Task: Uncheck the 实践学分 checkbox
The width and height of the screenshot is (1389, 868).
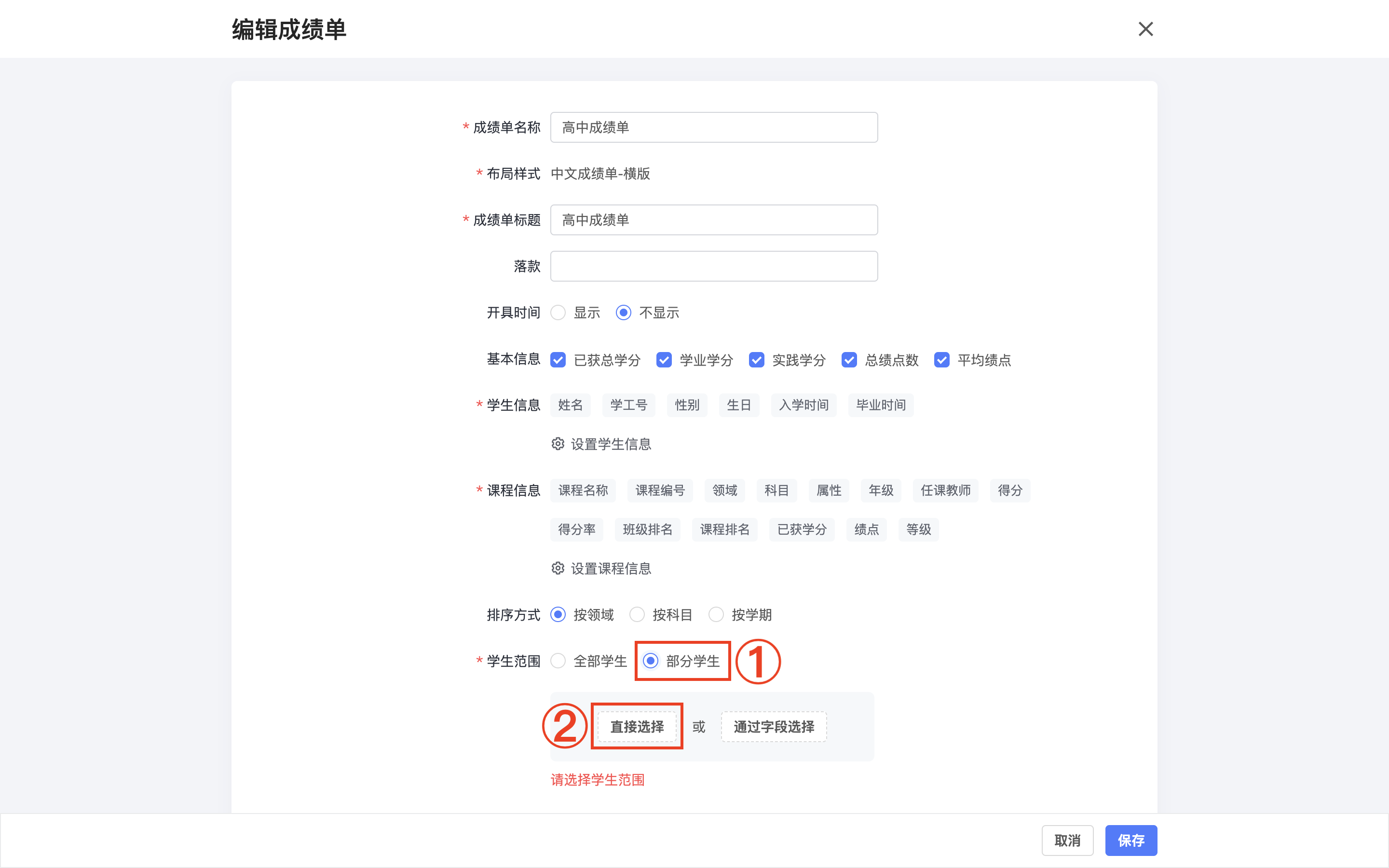Action: tap(757, 360)
